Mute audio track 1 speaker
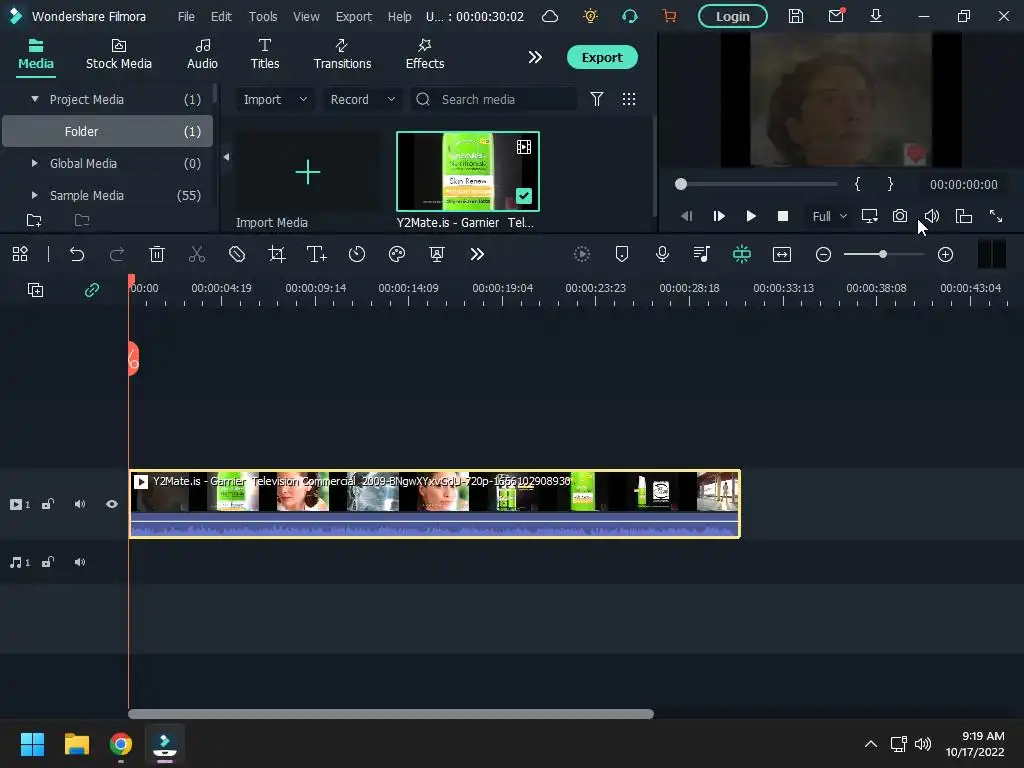 tap(80, 562)
